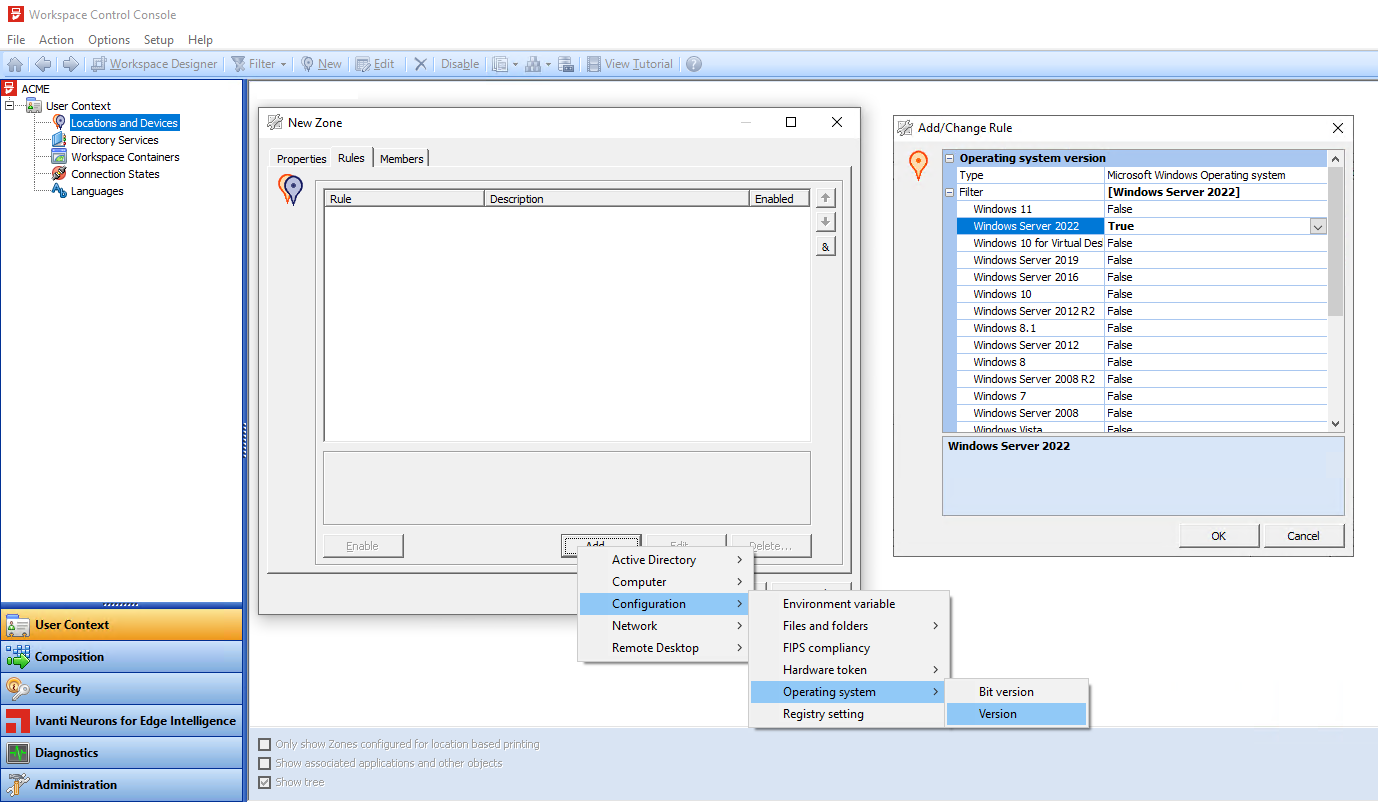Click the Help question mark icon

click(694, 64)
